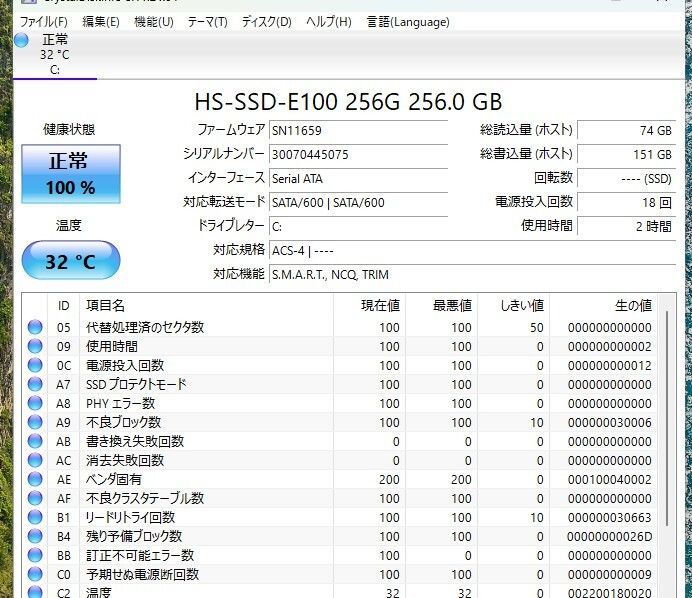This screenshot has width=692, height=598.
Task: Click blue status orb for A7 SSDプロテクトモード
Action: [x=35, y=384]
